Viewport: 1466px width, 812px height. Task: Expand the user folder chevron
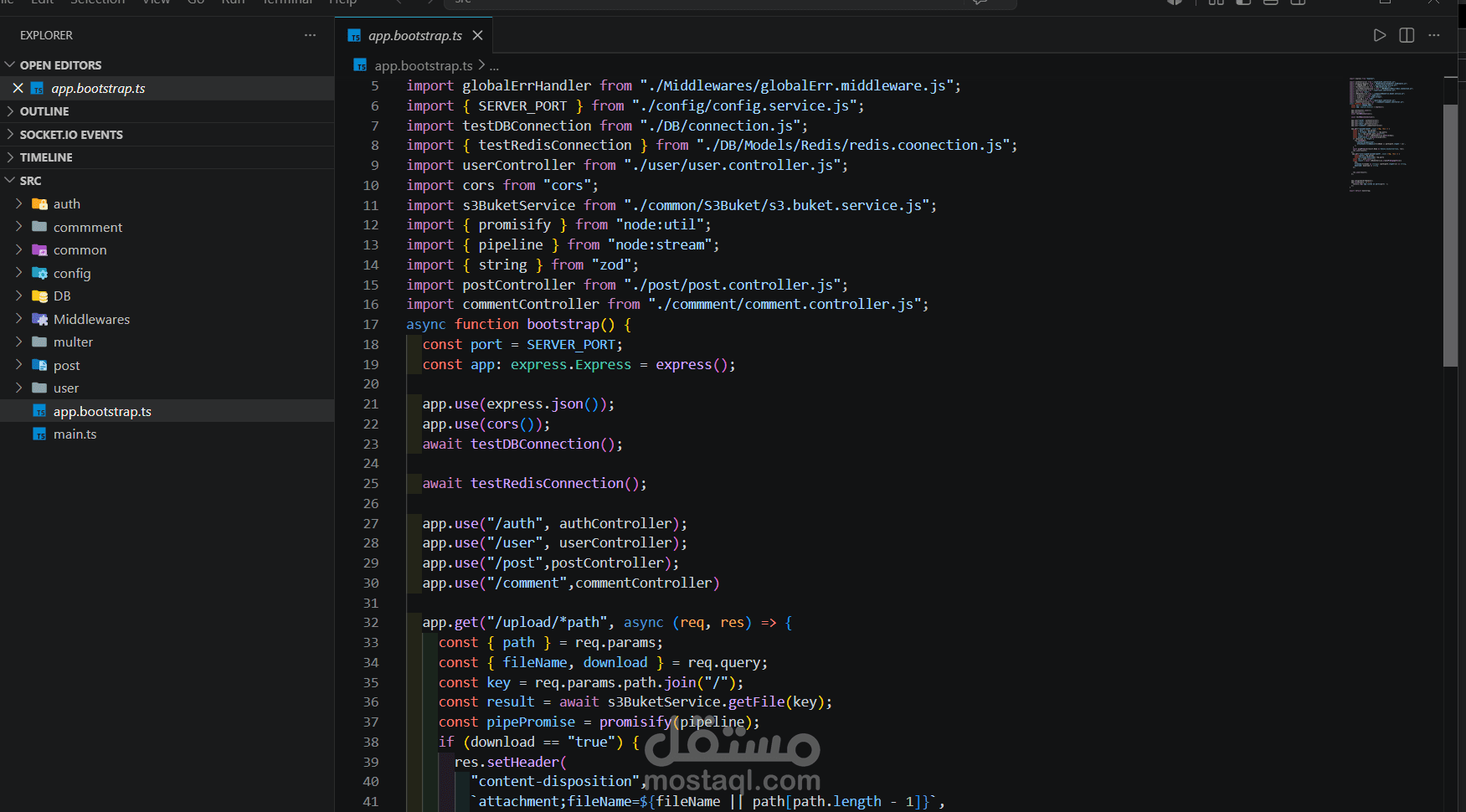pyautogui.click(x=19, y=388)
